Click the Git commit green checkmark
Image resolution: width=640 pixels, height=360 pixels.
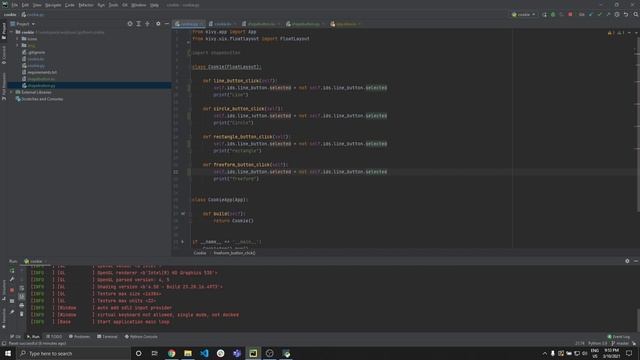599,15
